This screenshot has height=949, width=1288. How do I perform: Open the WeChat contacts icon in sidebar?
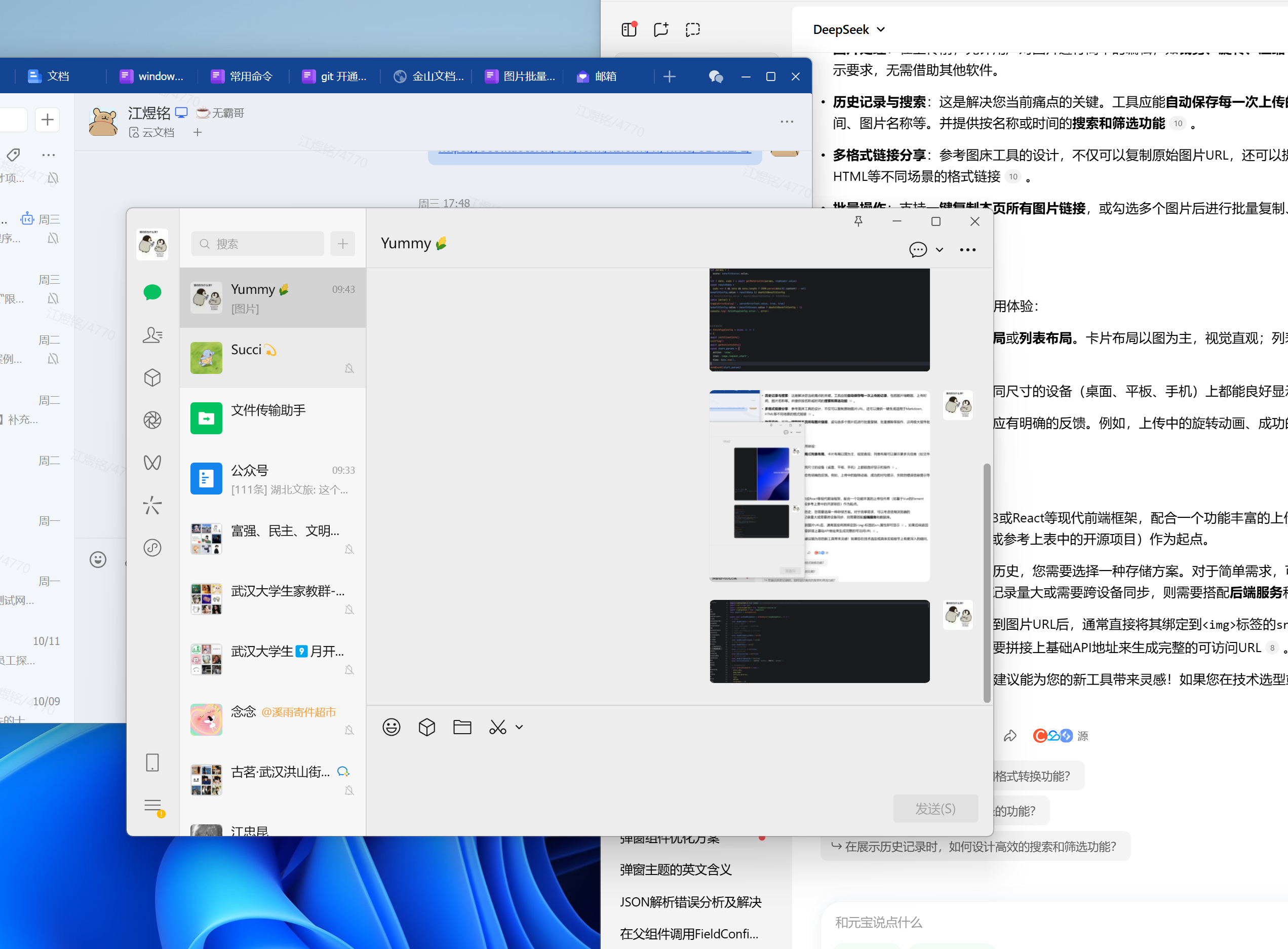click(152, 335)
